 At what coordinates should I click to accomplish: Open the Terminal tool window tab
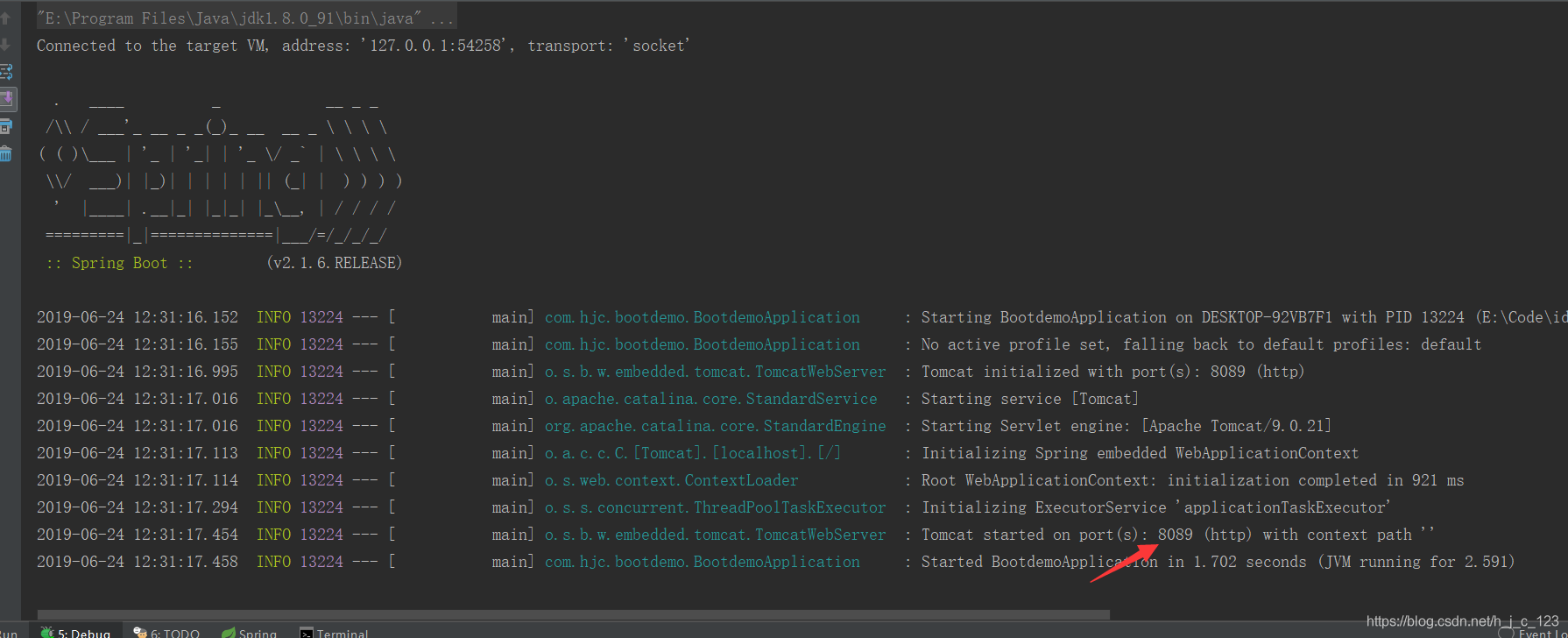tap(334, 632)
